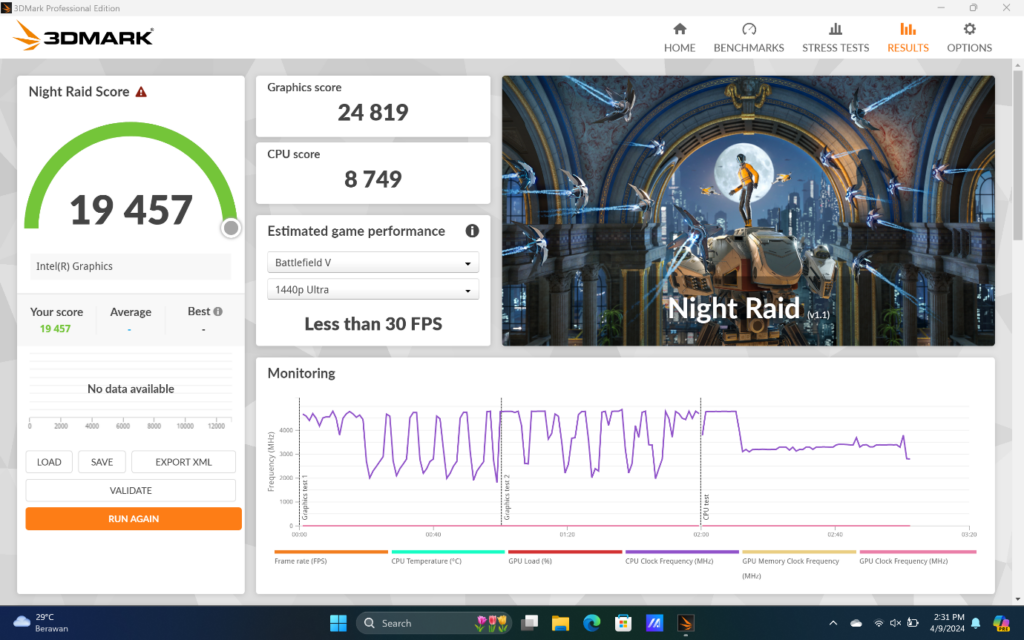The height and width of the screenshot is (640, 1024).
Task: Open the 1440p Ultra quality dropdown
Action: (x=372, y=288)
